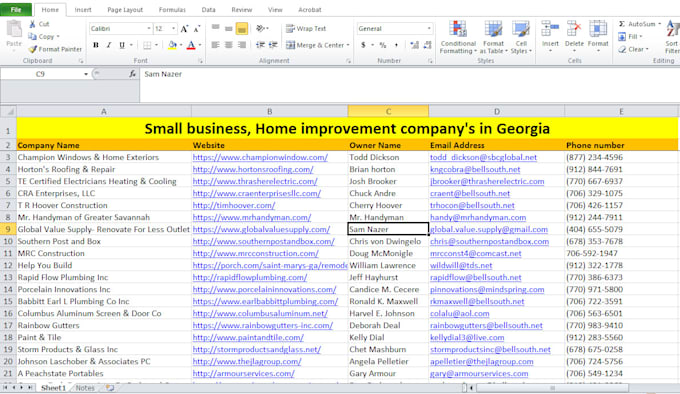Viewport: 680px width, 394px height.
Task: Switch to the Page Layout tab
Action: (x=125, y=10)
